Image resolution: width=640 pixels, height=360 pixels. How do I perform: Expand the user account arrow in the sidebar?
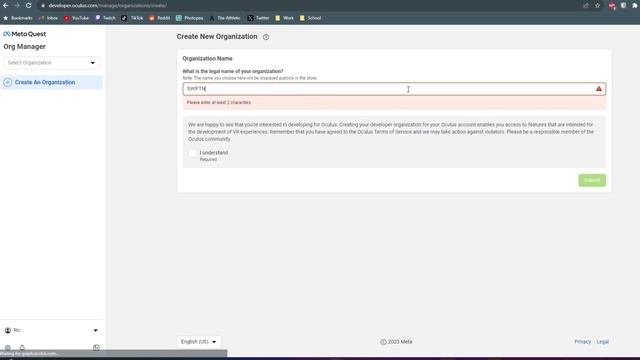point(96,331)
